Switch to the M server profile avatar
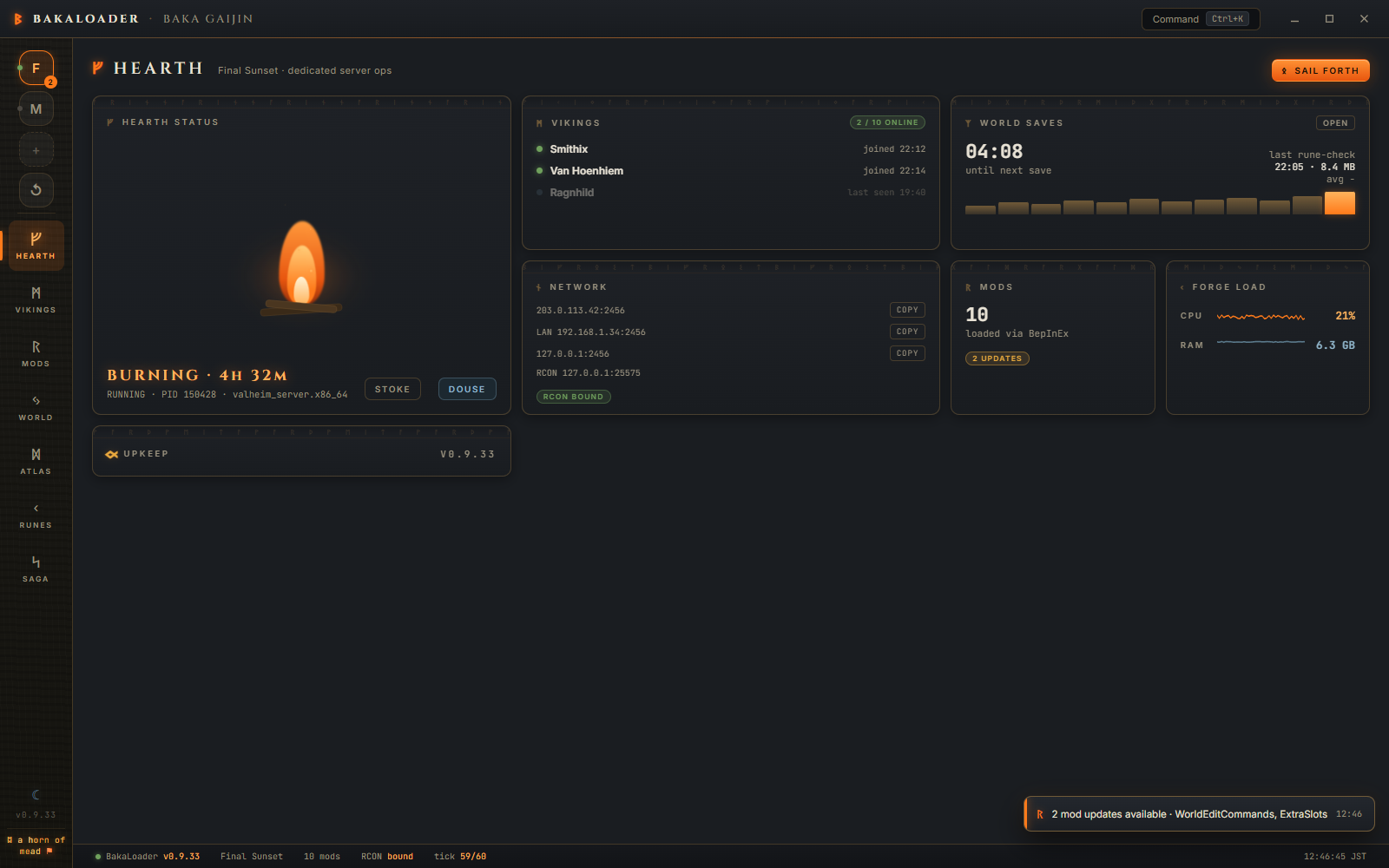The image size is (1389, 868). (x=36, y=108)
